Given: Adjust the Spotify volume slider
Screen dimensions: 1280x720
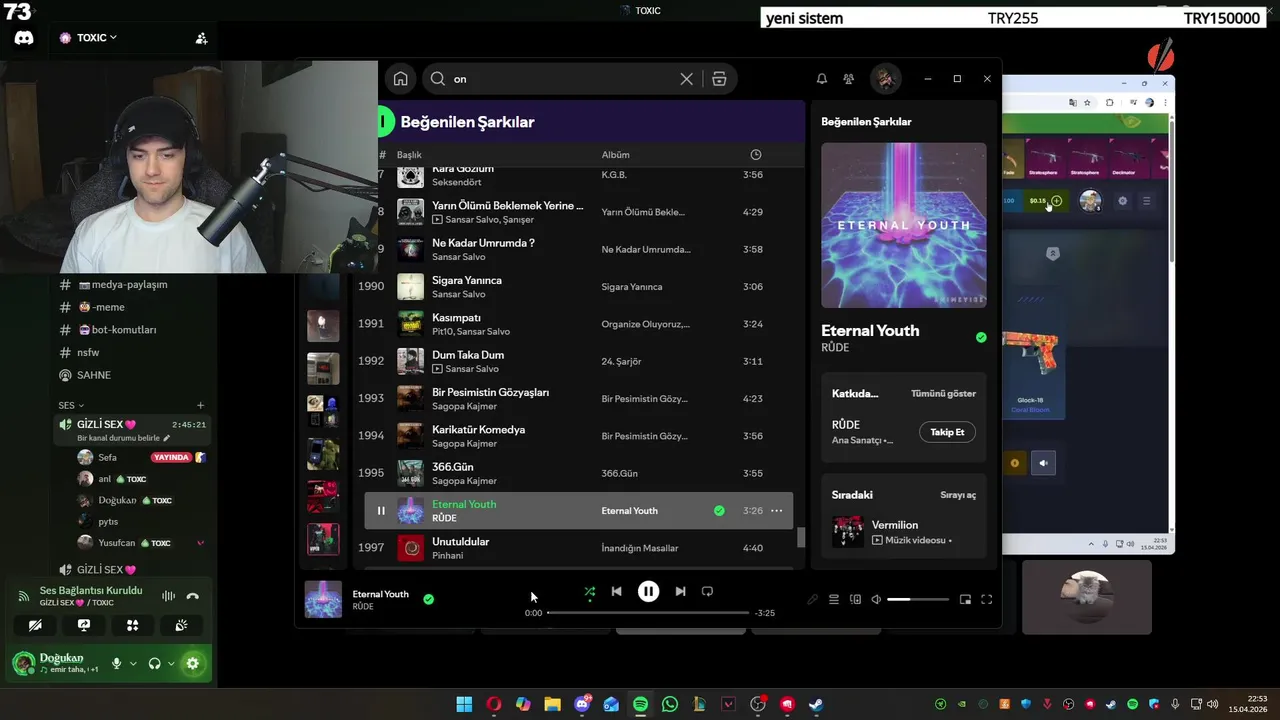Looking at the screenshot, I should tap(918, 600).
